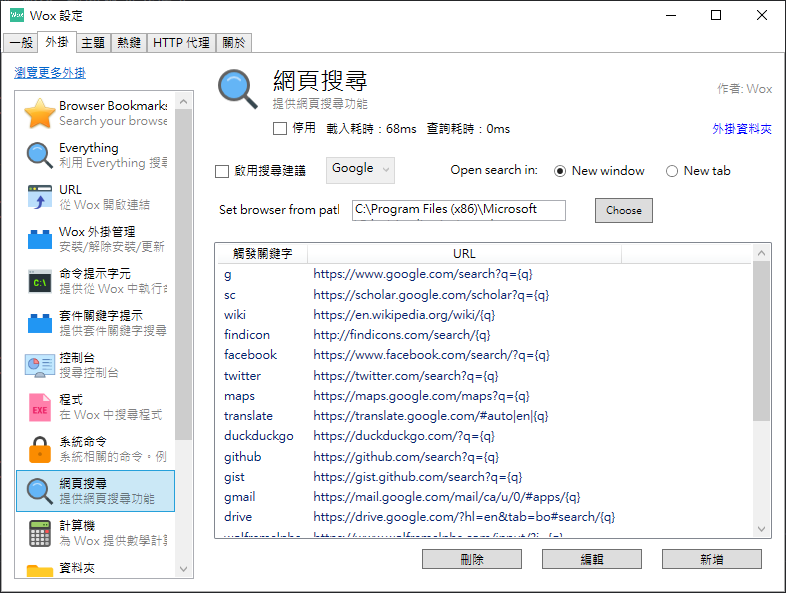Click the 命令提示字元 console icon
The width and height of the screenshot is (786, 593).
point(40,281)
